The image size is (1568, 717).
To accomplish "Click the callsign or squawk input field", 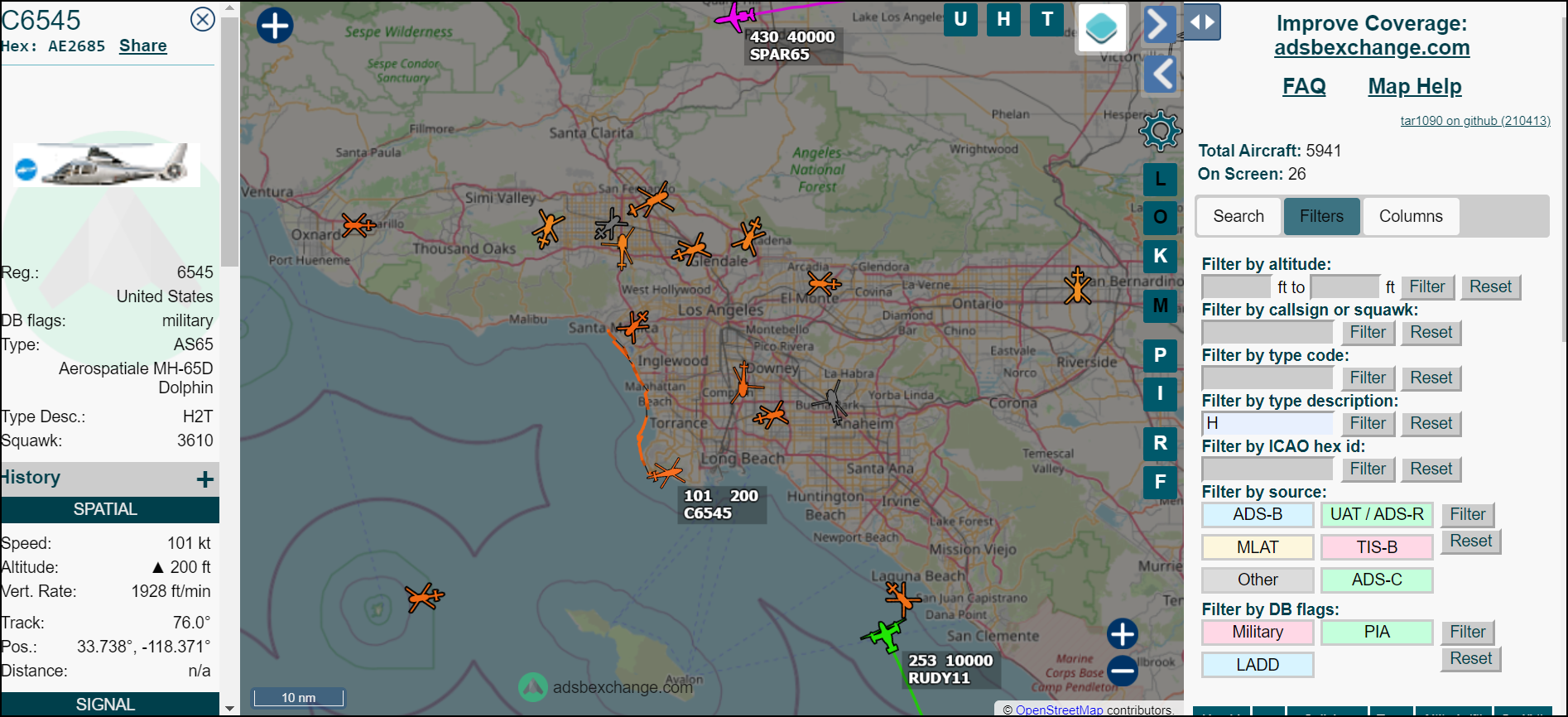I will [x=1267, y=332].
